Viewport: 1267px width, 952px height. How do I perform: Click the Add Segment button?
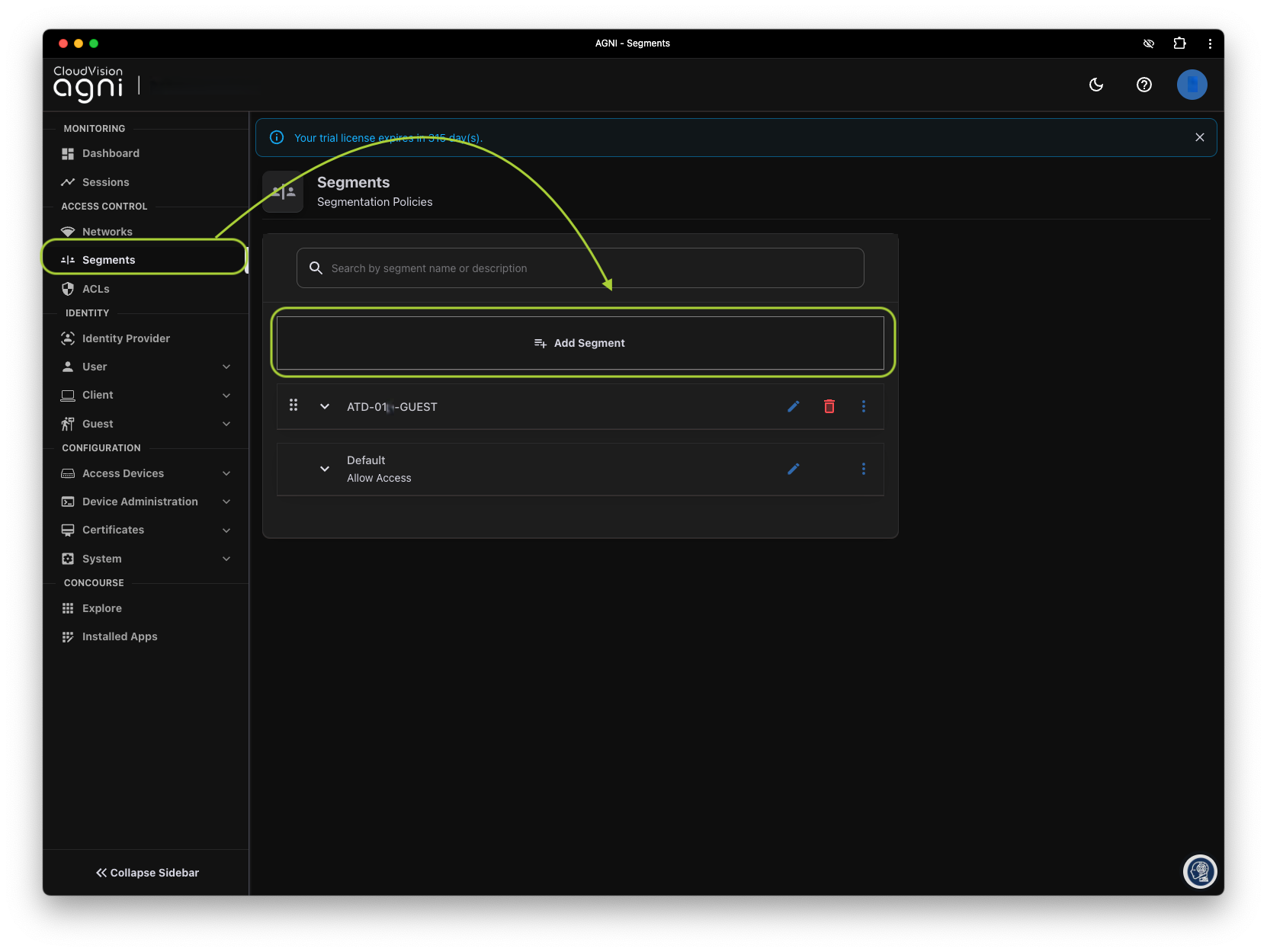[x=579, y=343]
